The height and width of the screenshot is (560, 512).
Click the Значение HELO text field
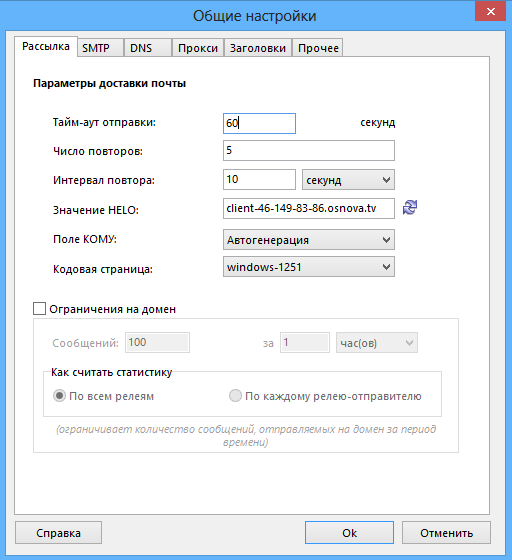(x=309, y=208)
